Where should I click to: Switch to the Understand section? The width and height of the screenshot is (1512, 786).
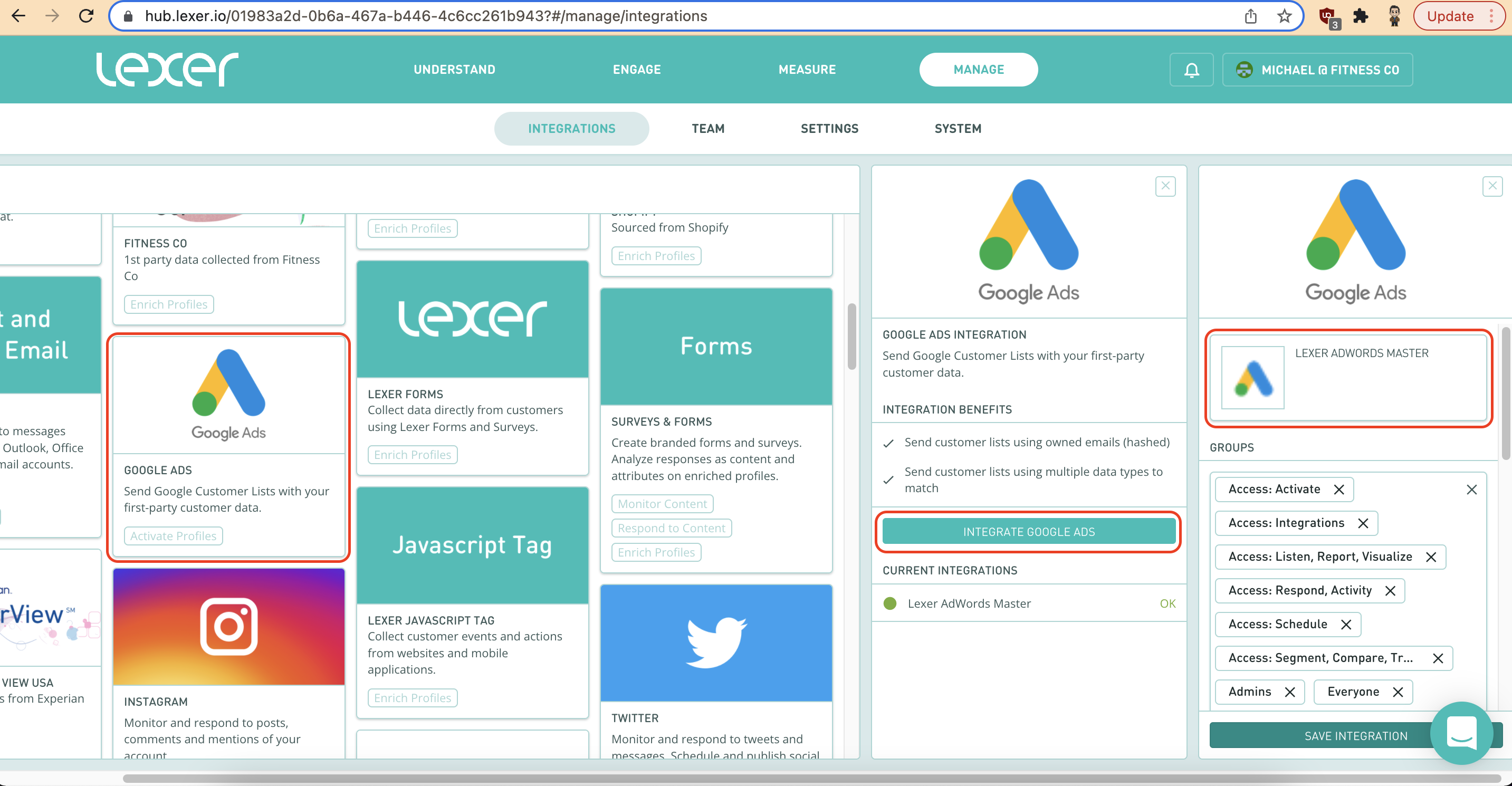click(x=454, y=70)
